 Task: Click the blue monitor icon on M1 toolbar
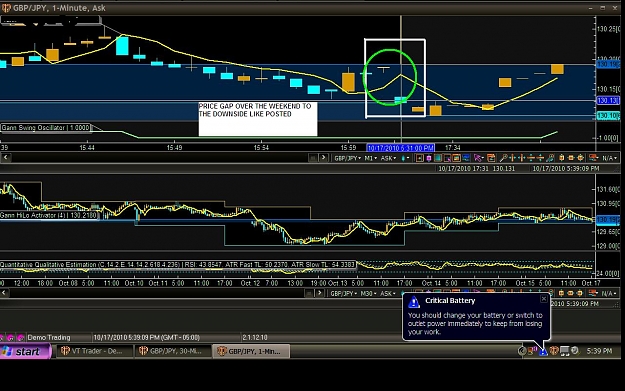coord(466,158)
